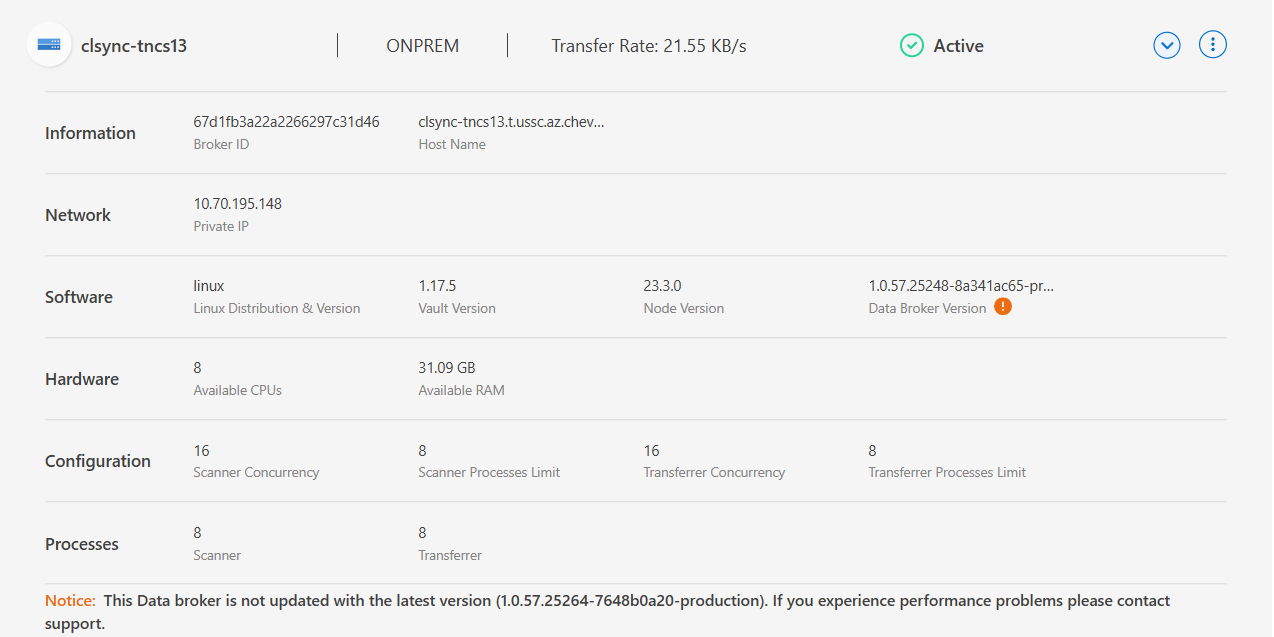Collapse the broker details panel using the chevron
This screenshot has height=637, width=1274.
click(1166, 44)
